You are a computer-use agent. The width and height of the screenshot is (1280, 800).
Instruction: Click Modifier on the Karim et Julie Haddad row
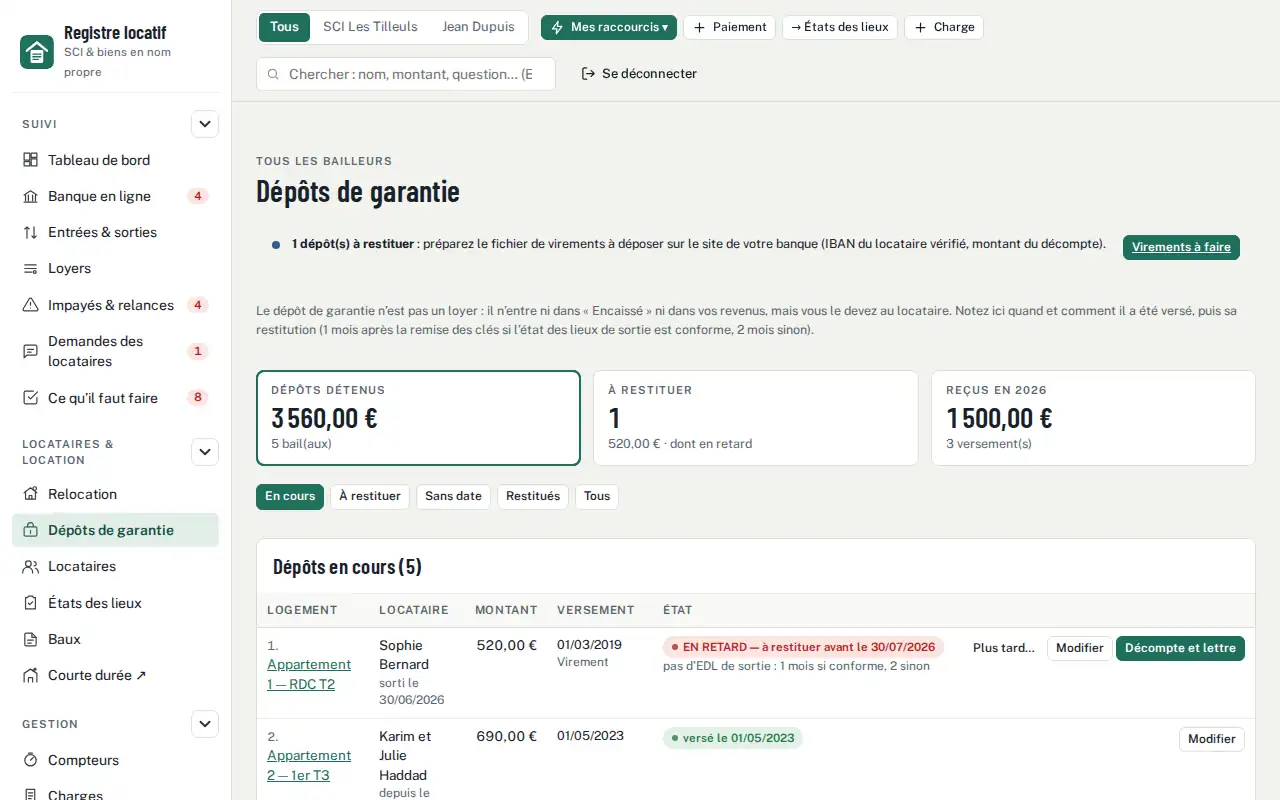[x=1212, y=739]
